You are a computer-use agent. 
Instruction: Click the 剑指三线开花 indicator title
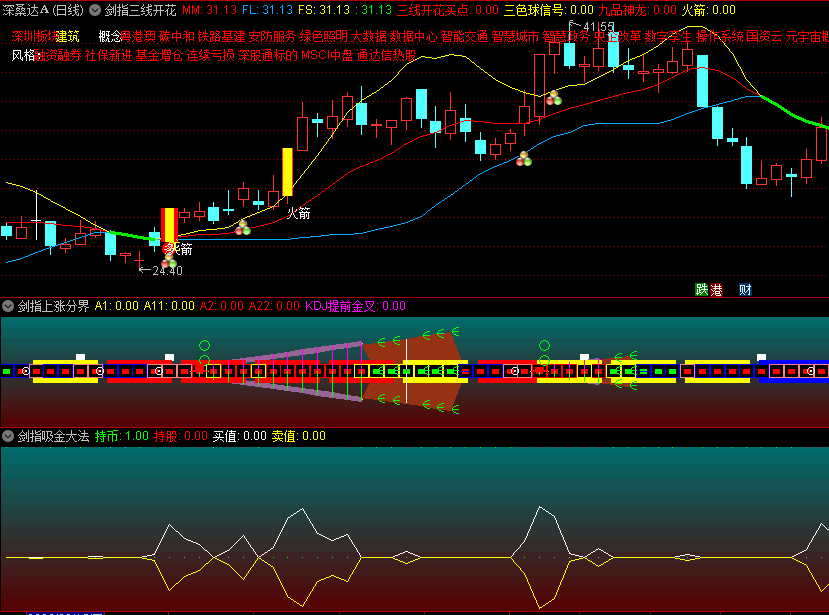pos(140,10)
